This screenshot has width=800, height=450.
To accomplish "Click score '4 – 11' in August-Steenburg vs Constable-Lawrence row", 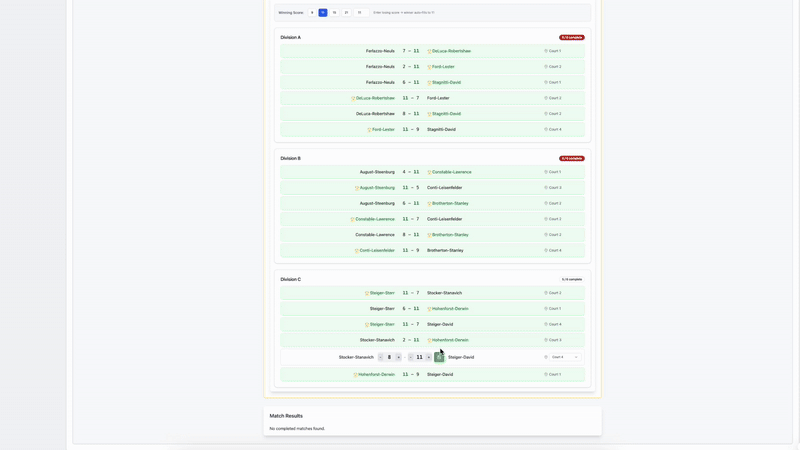I will (411, 172).
